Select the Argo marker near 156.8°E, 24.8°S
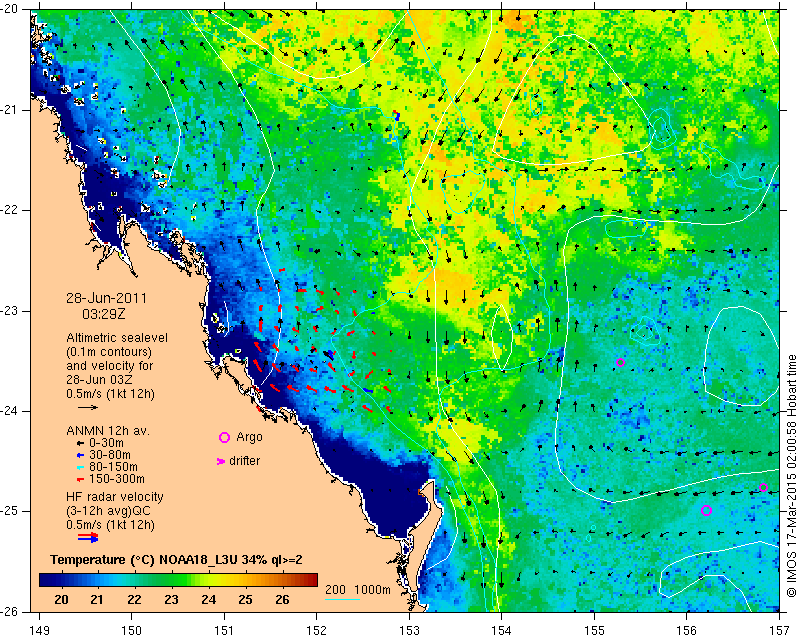800x640 pixels. tap(763, 487)
